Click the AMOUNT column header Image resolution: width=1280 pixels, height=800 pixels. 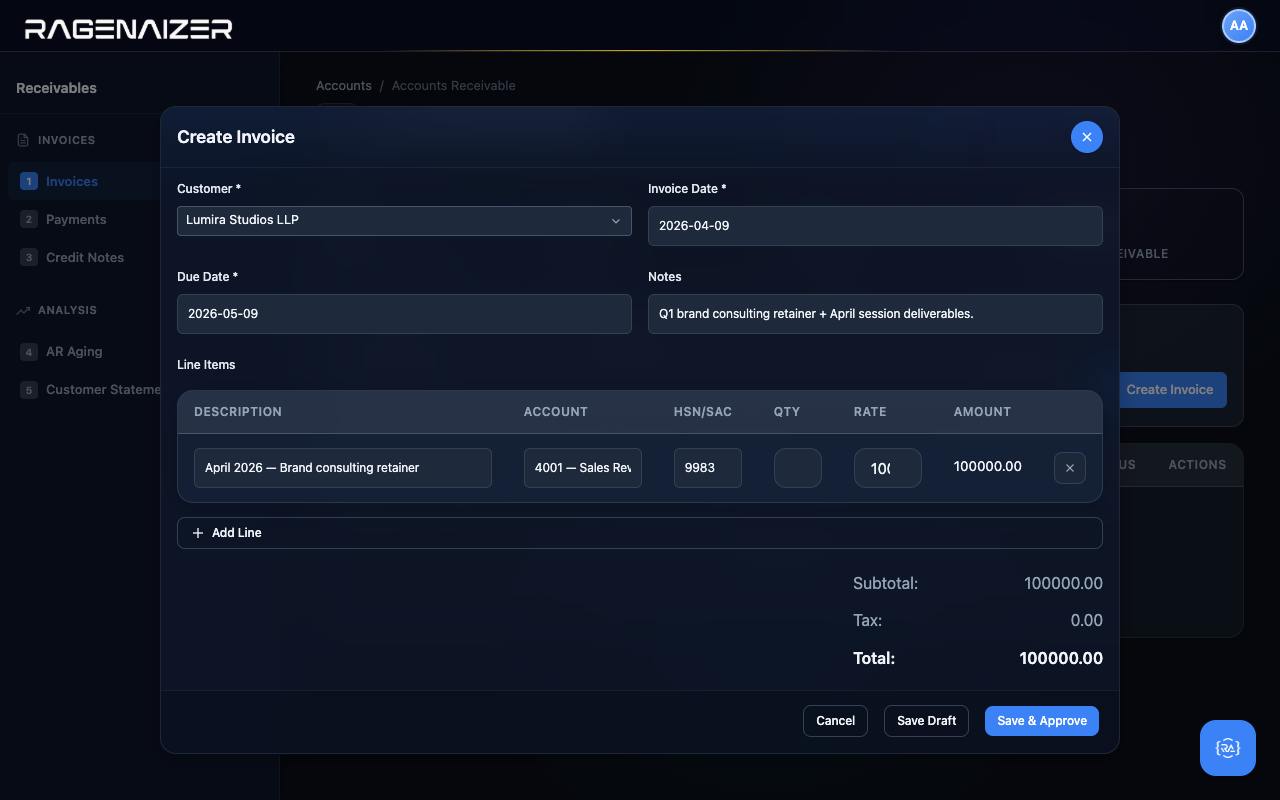[x=982, y=412]
